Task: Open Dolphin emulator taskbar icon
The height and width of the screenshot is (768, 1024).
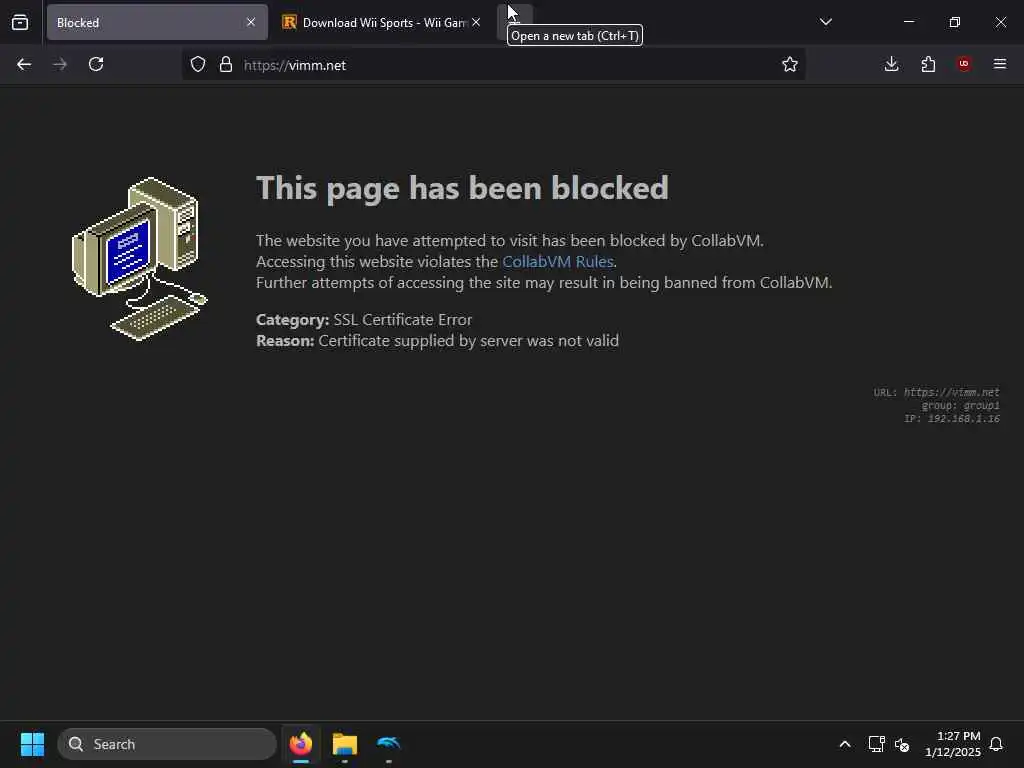Action: point(389,744)
